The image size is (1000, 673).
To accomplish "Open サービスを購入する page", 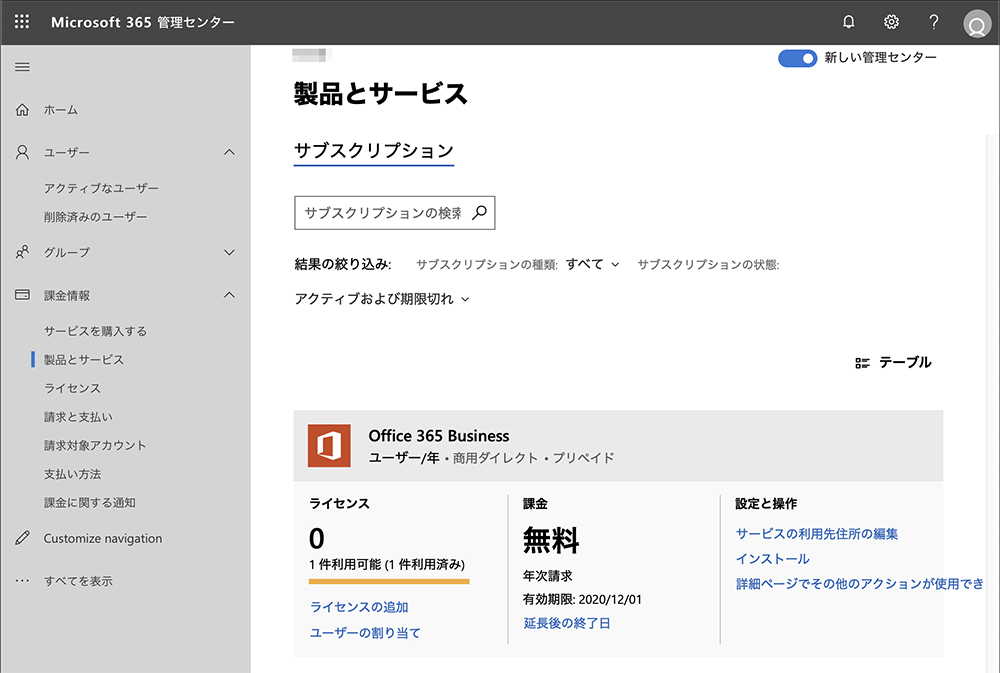I will click(x=95, y=331).
